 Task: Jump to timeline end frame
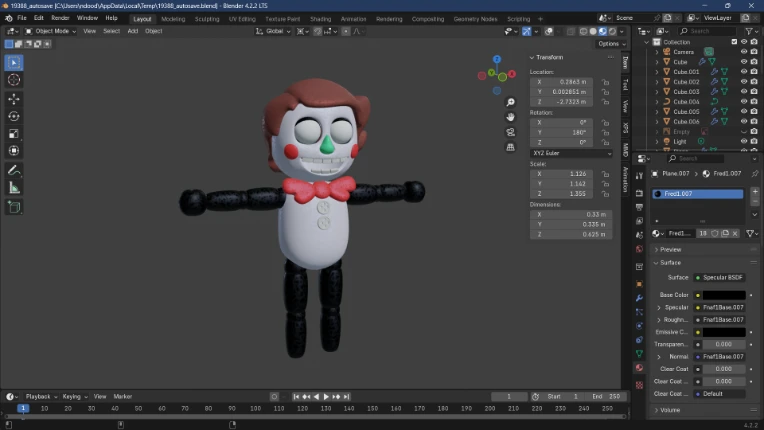pyautogui.click(x=346, y=397)
